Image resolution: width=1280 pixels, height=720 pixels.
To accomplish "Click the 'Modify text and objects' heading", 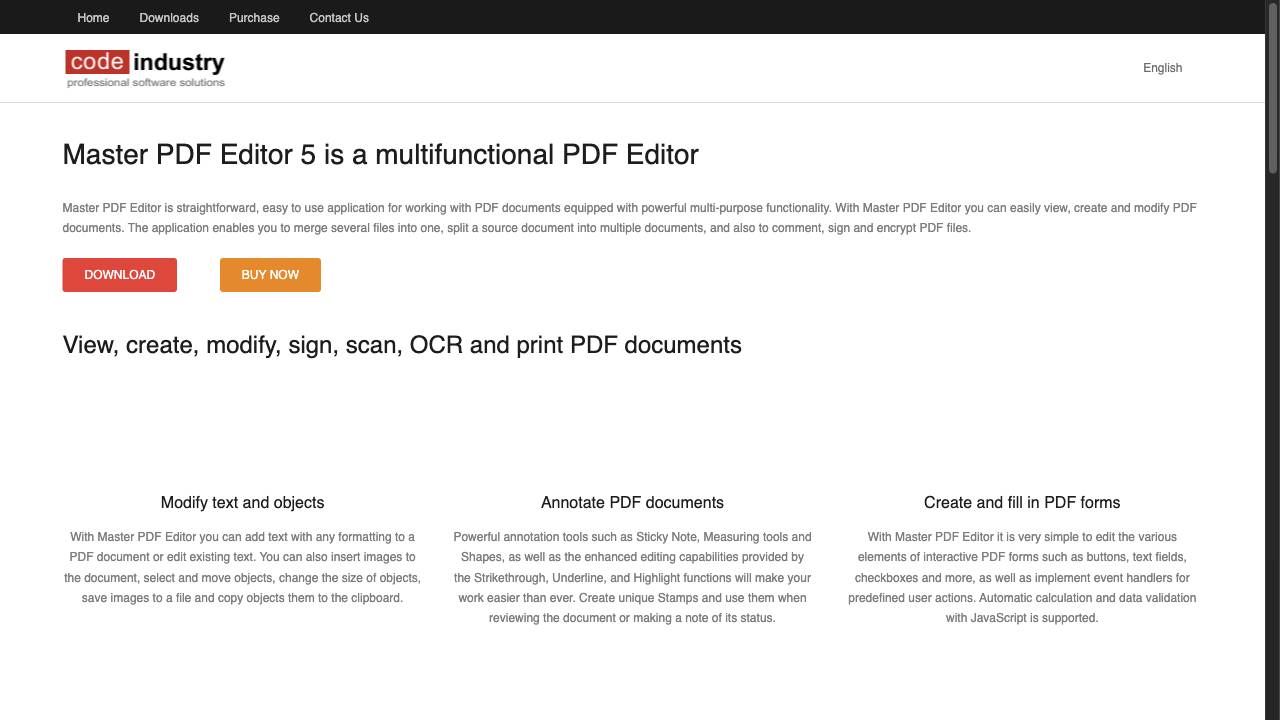I will (x=242, y=502).
